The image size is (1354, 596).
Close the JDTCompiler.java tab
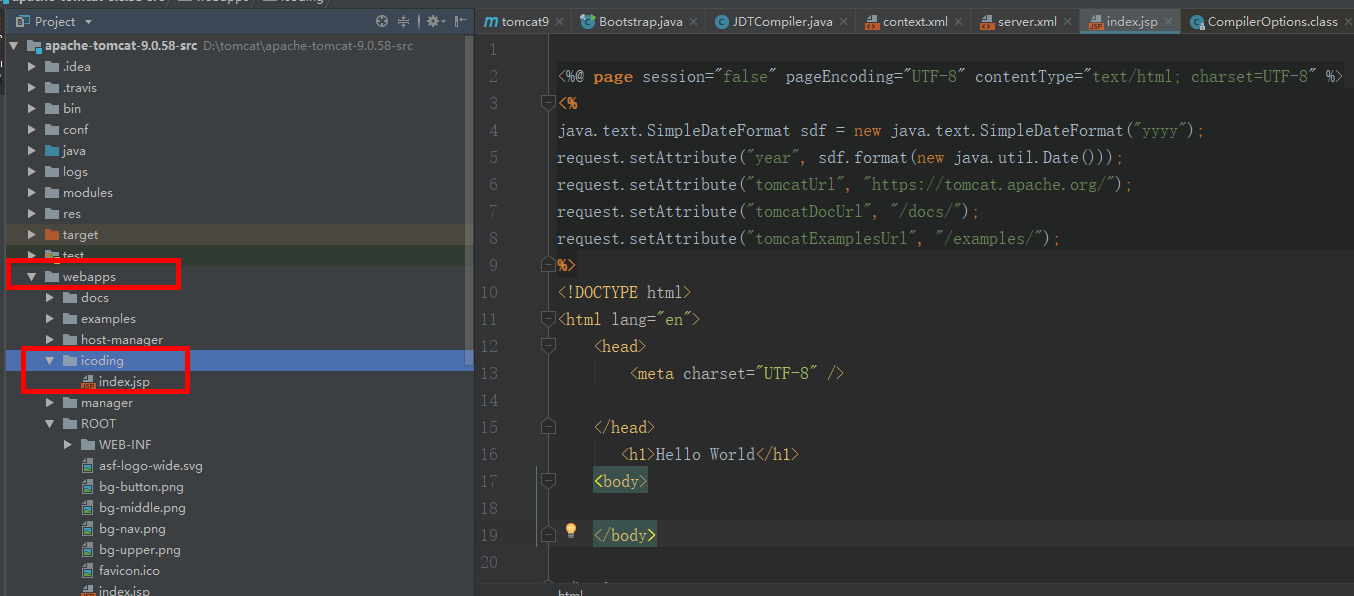click(x=842, y=21)
